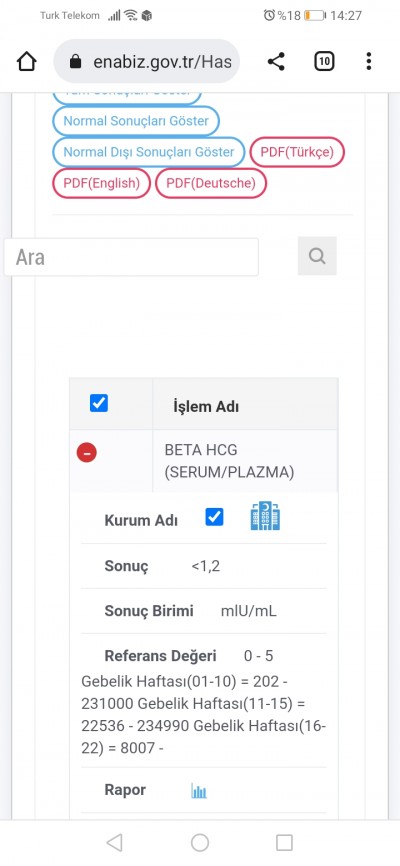Image resolution: width=400 pixels, height=866 pixels.
Task: Open the share icon in browser toolbar
Action: tap(276, 61)
